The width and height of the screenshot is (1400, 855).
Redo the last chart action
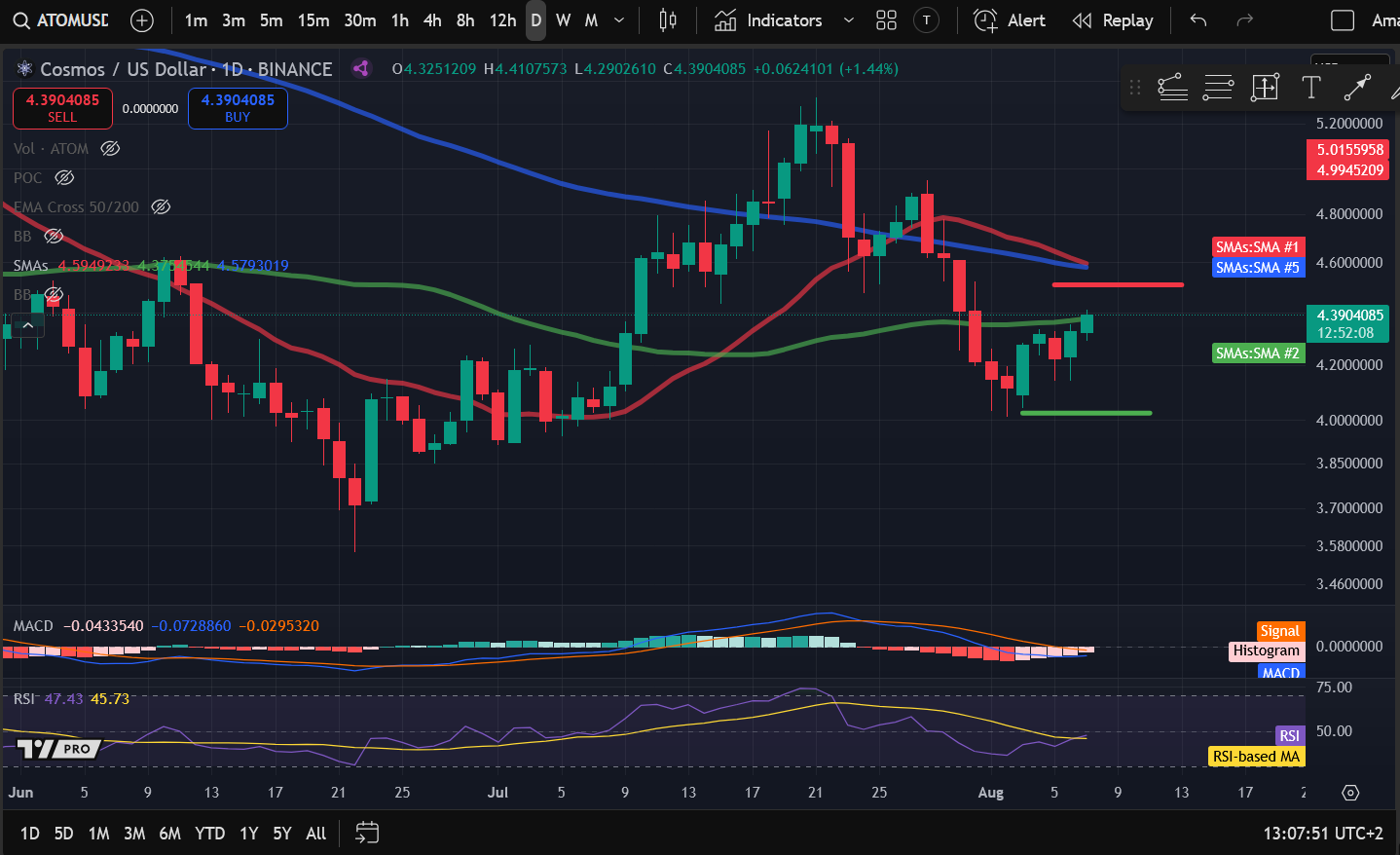point(1244,20)
